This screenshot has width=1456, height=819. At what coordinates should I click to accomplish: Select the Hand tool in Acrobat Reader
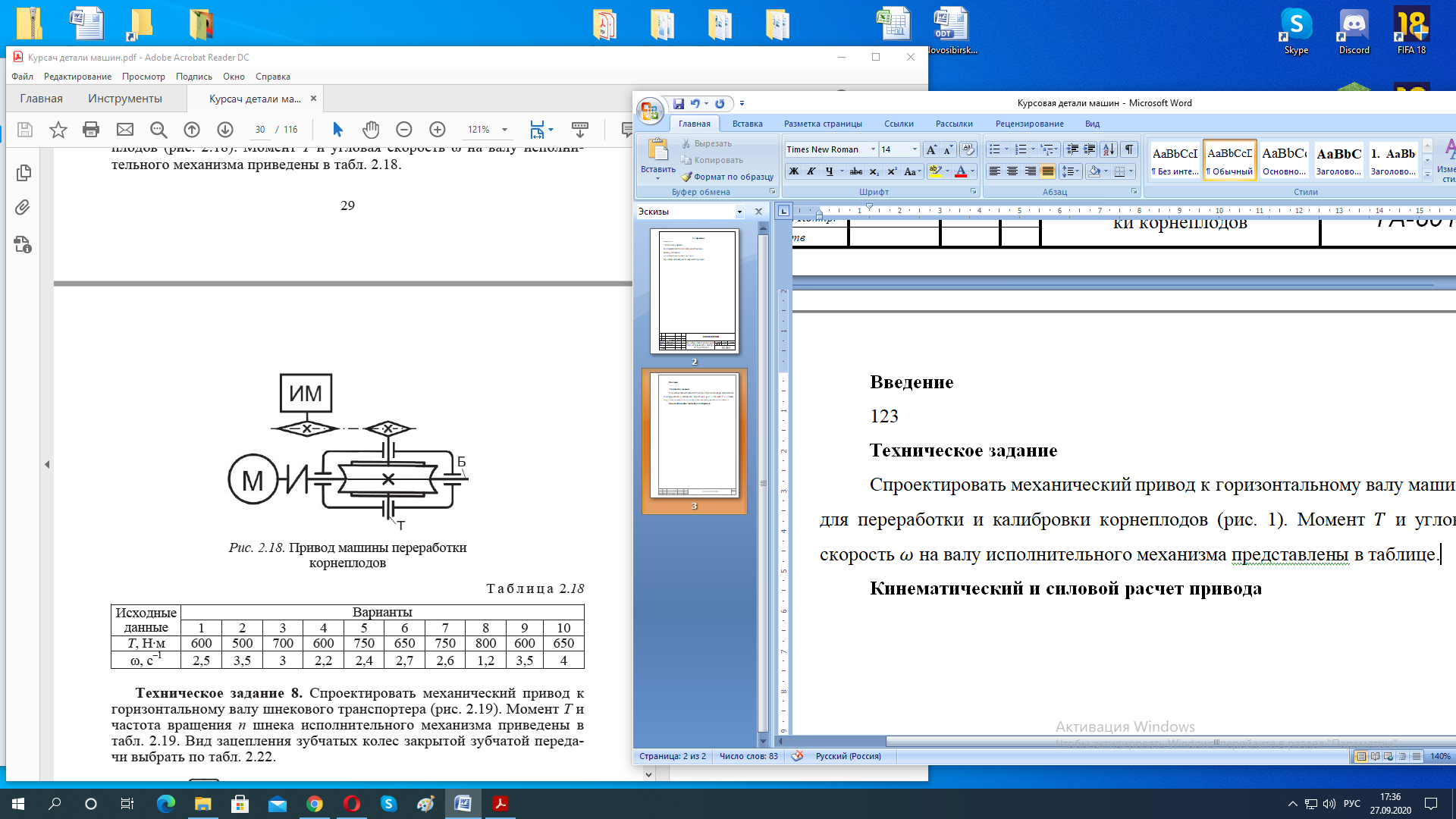click(370, 130)
